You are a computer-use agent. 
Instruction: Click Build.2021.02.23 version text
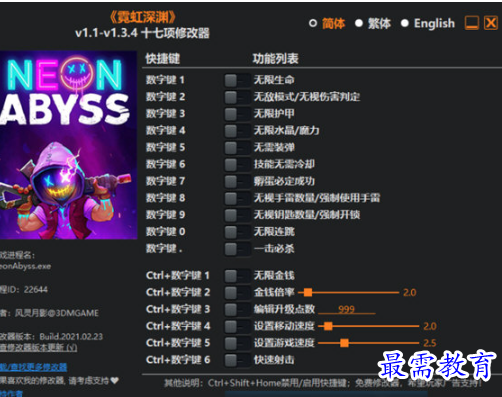(71, 337)
